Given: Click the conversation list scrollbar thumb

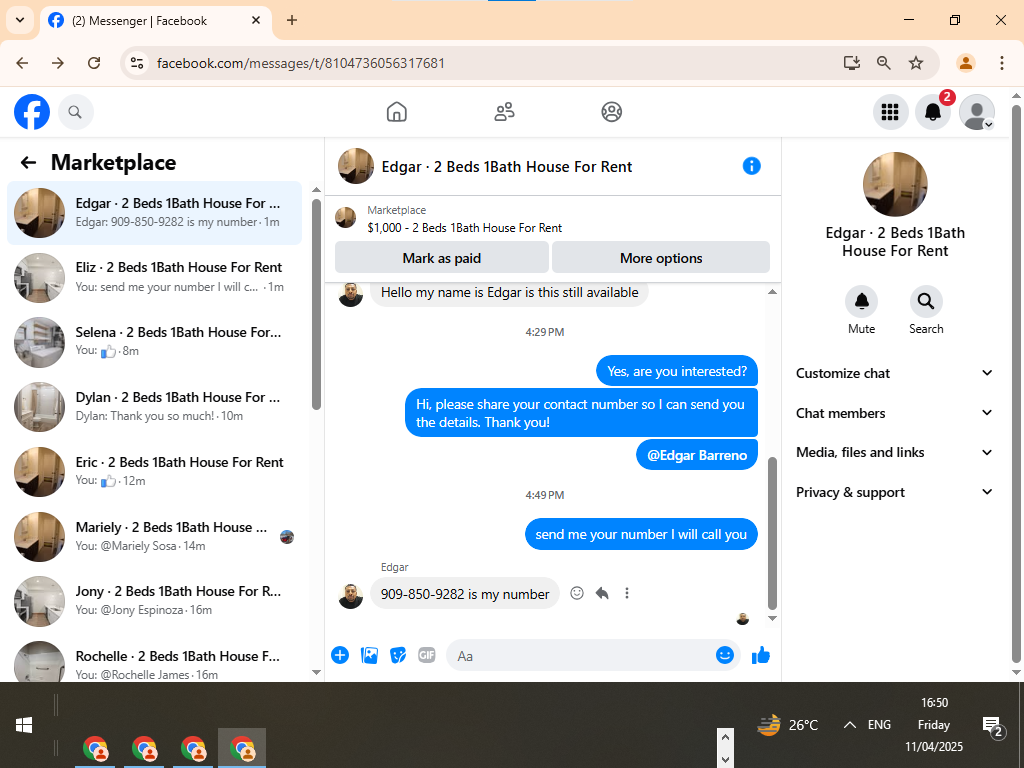Looking at the screenshot, I should point(316,304).
